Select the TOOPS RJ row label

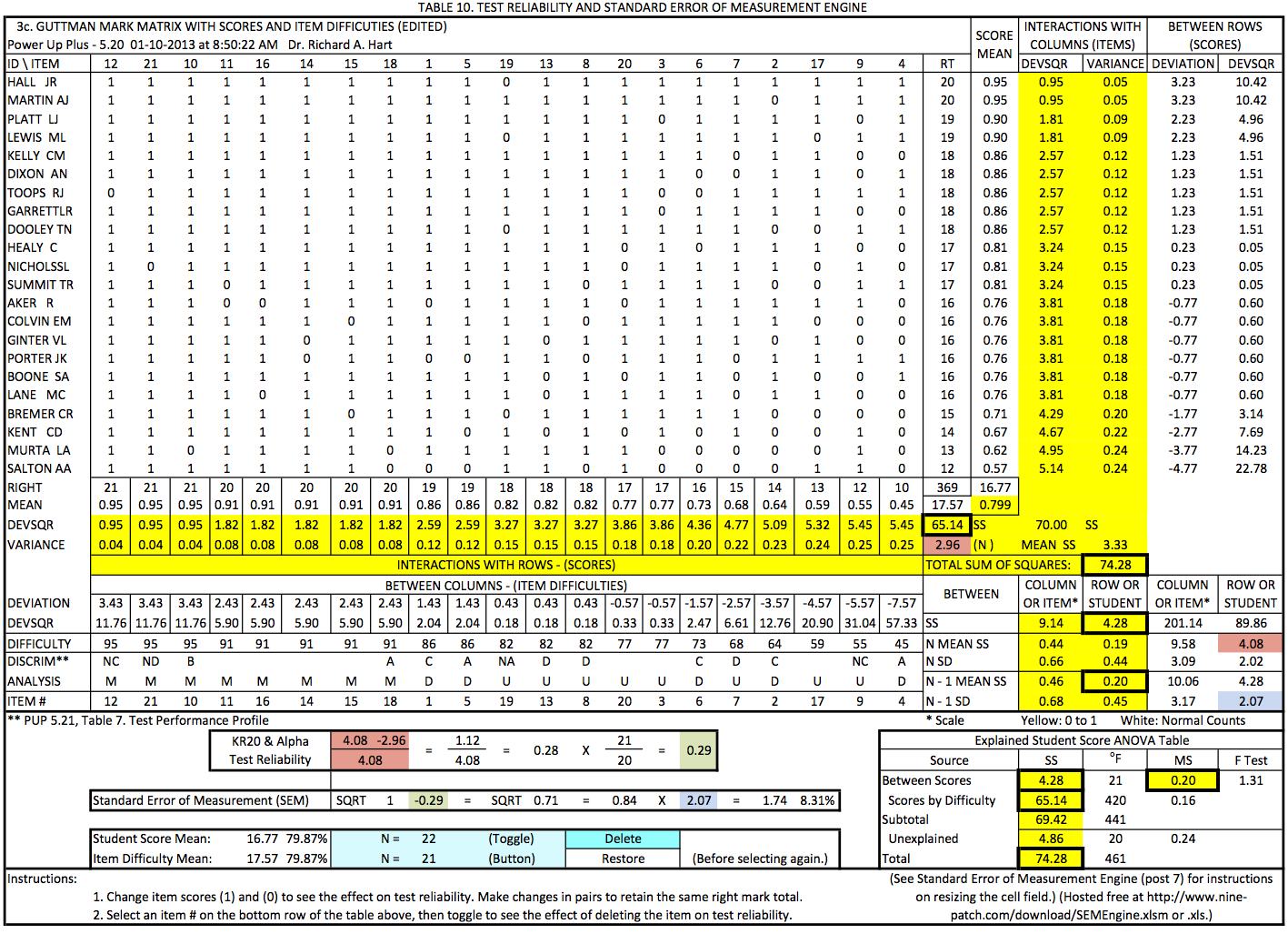click(35, 193)
